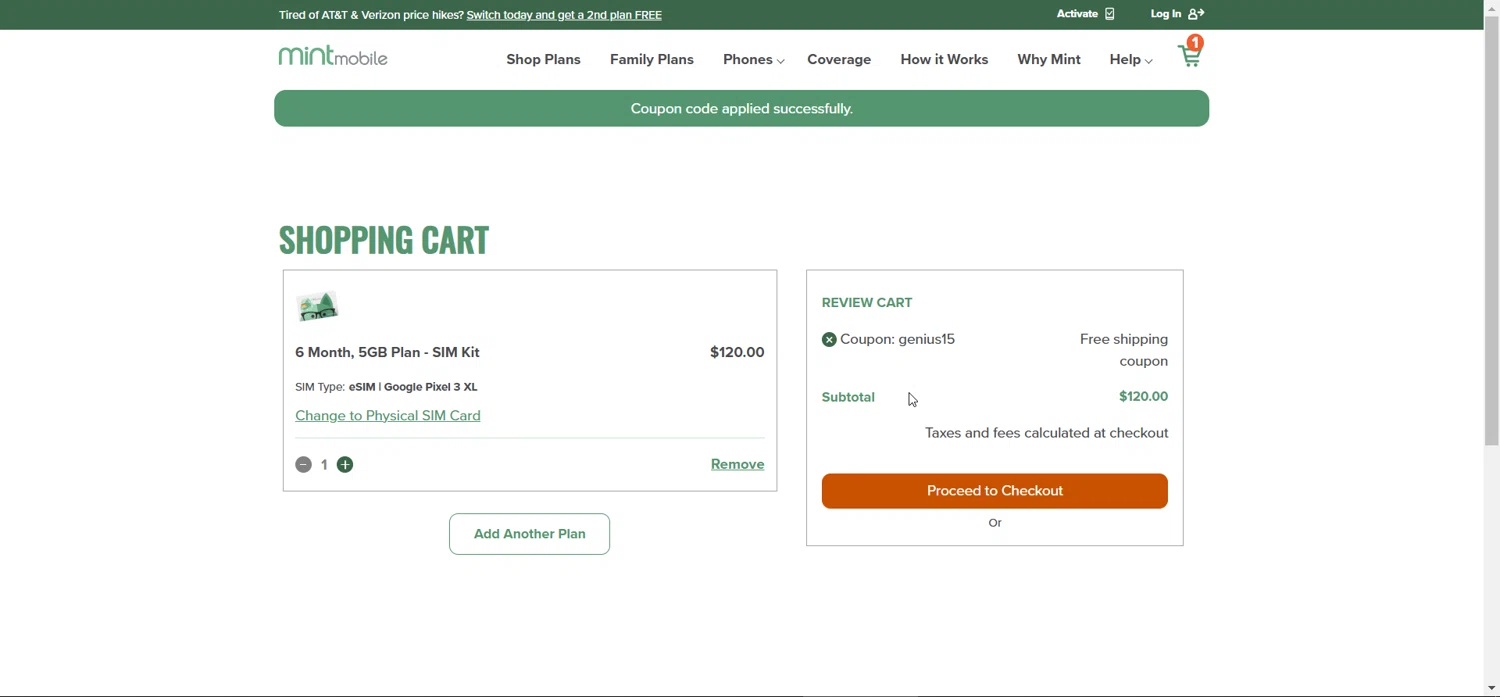Viewport: 1500px width, 697px height.
Task: Click the 'Coupon code applied successfully.' banner
Action: click(x=742, y=108)
